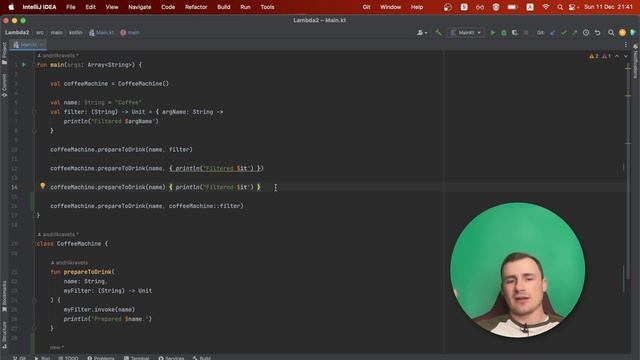This screenshot has width=640, height=360.
Task: Click Lambda2 in the breadcrumb bar
Action: 17,32
